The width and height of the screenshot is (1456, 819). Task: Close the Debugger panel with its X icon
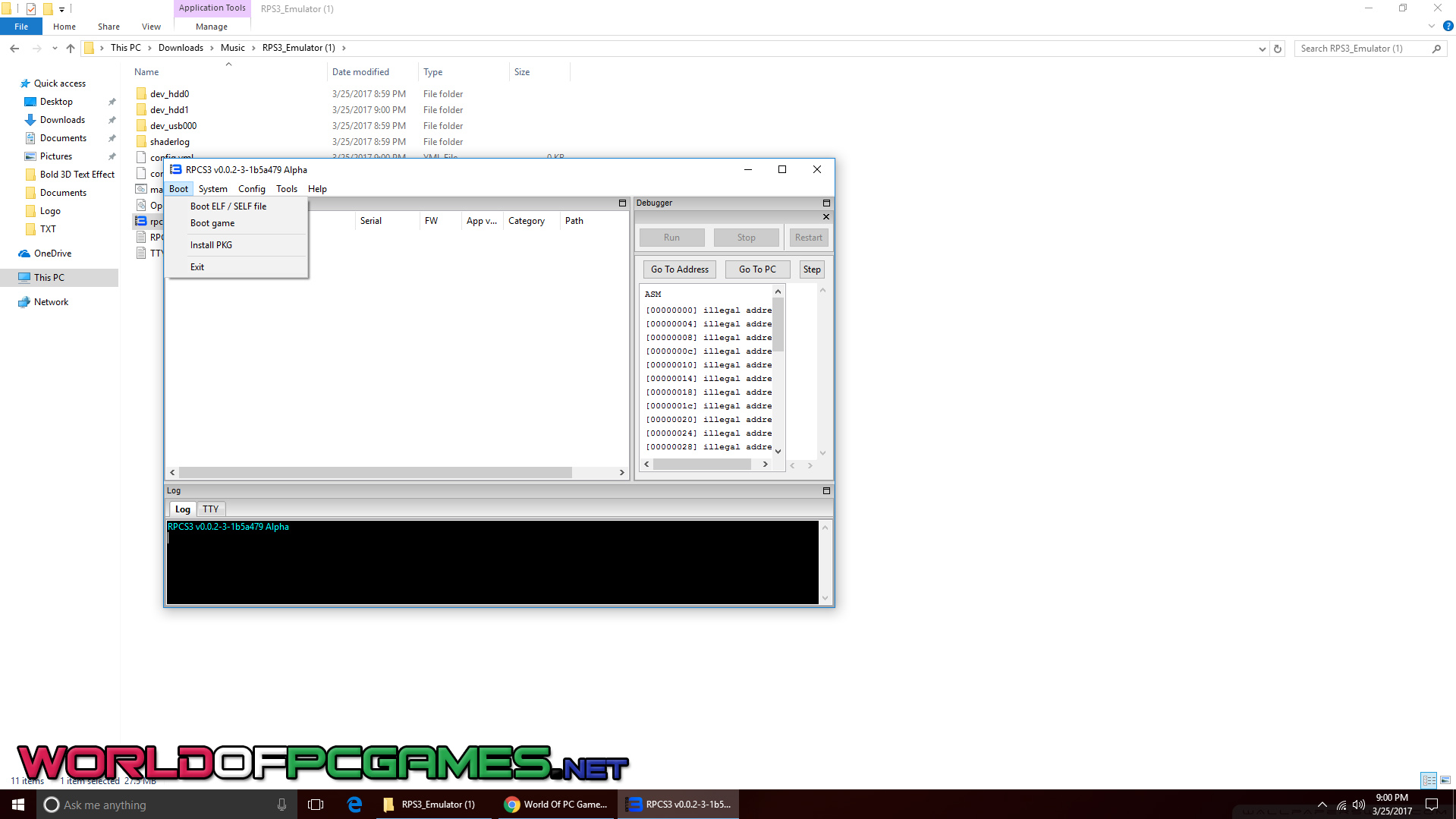[x=826, y=217]
